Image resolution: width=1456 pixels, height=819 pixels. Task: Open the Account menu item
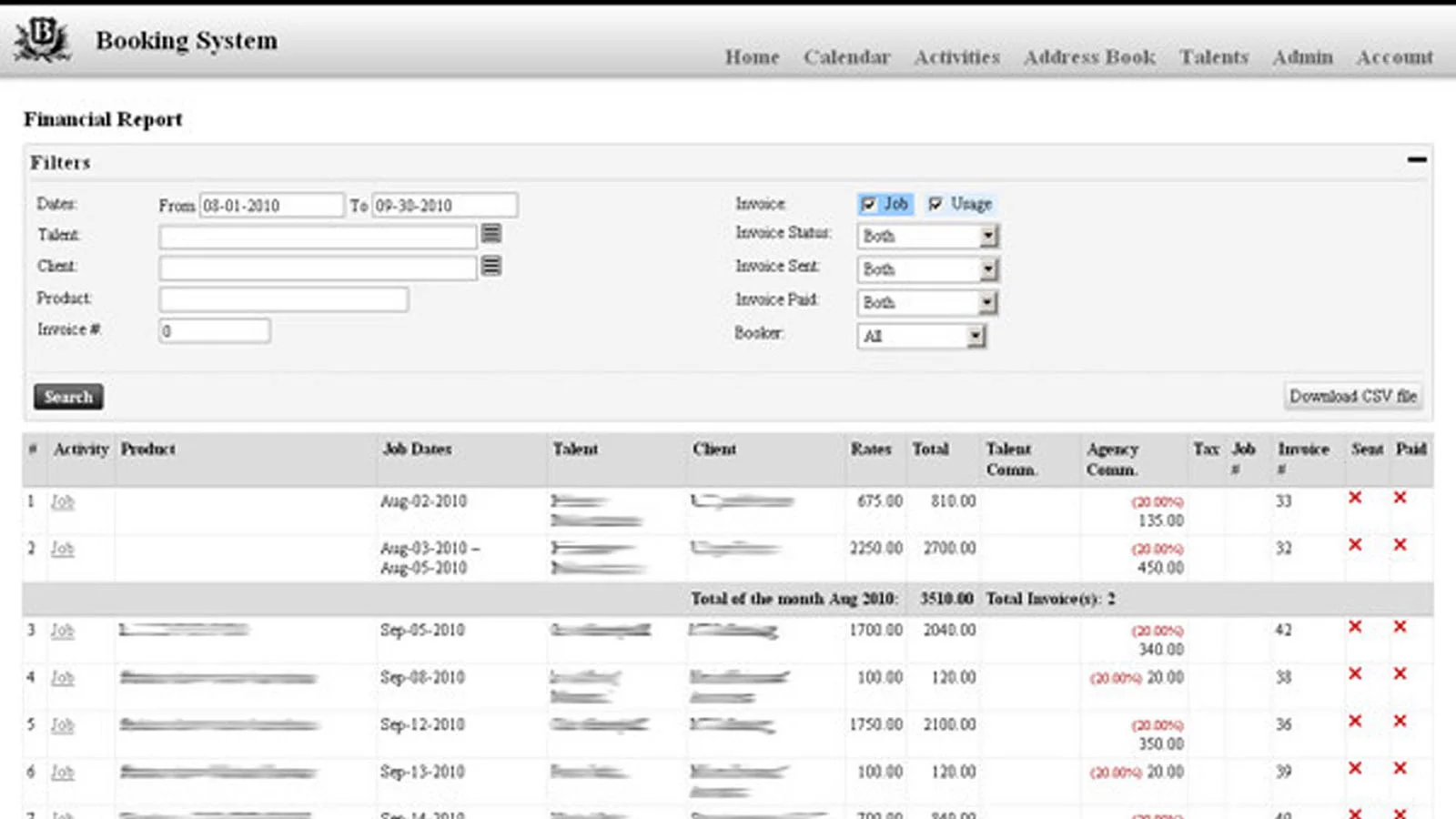[1395, 56]
